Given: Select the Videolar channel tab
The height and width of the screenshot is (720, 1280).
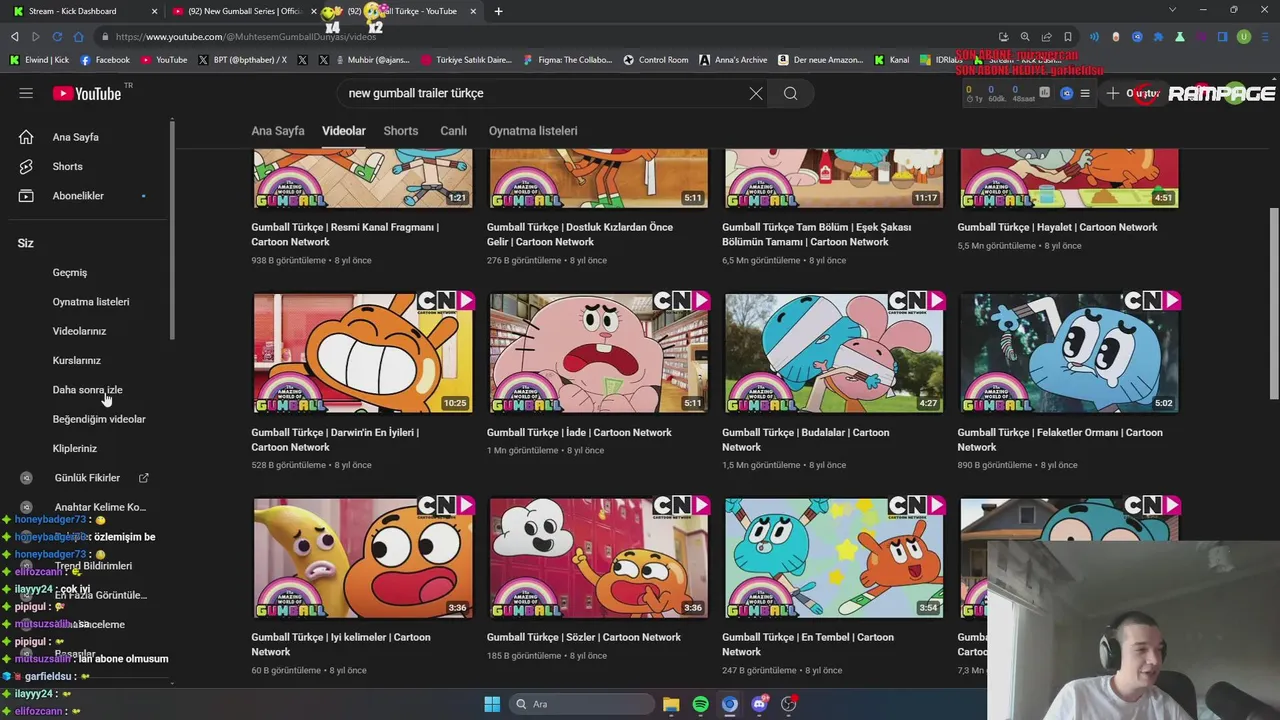Looking at the screenshot, I should tap(344, 131).
